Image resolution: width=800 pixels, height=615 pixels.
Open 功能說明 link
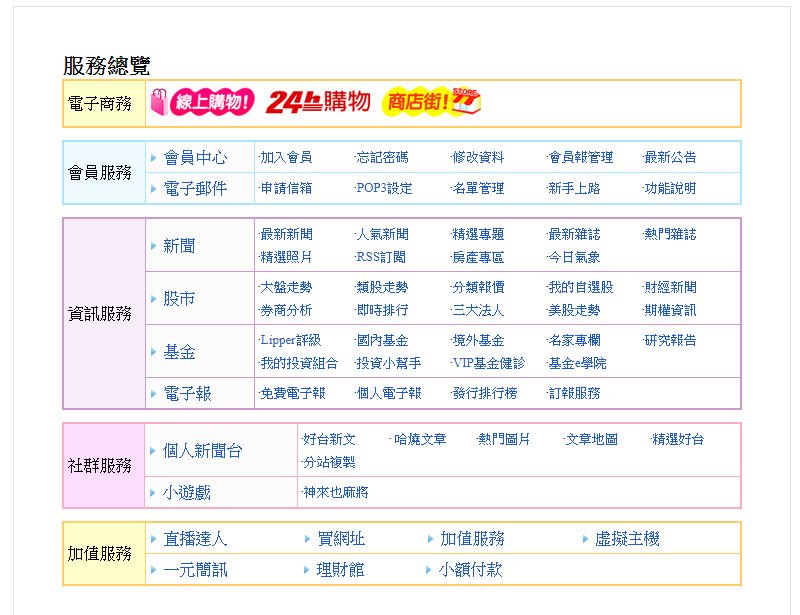click(670, 188)
